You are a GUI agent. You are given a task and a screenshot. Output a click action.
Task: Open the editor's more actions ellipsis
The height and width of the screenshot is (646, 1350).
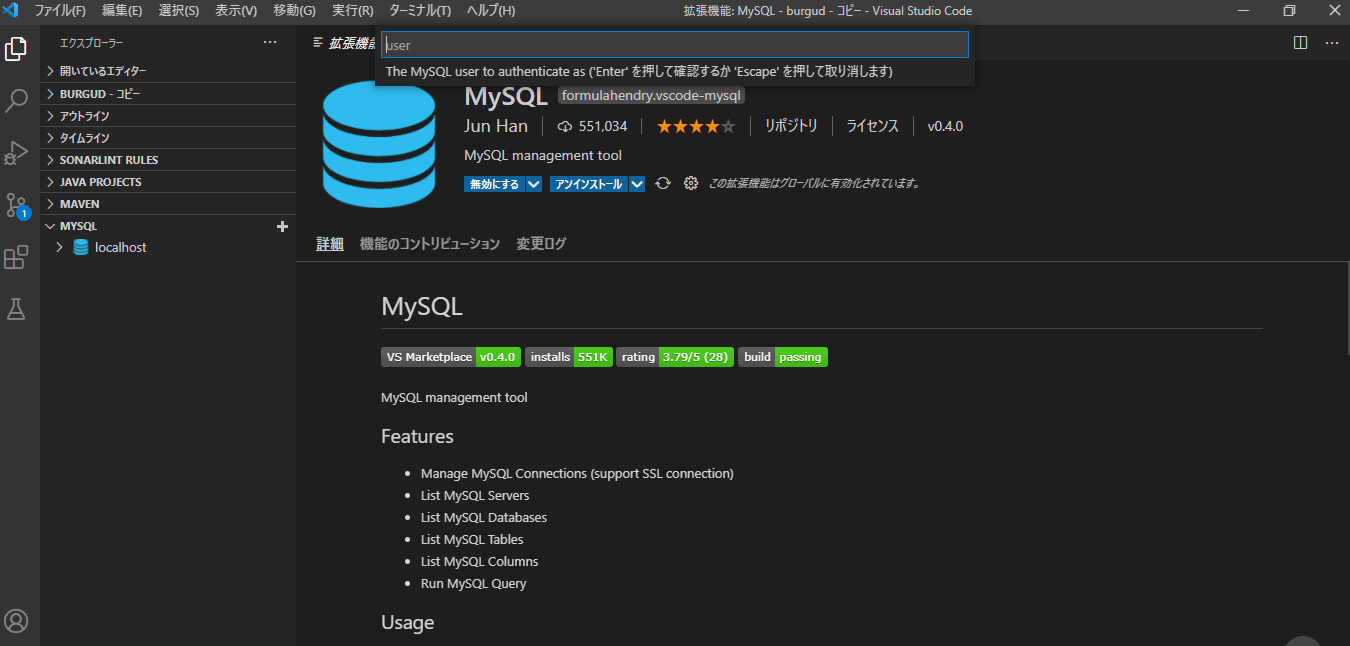pos(1331,42)
